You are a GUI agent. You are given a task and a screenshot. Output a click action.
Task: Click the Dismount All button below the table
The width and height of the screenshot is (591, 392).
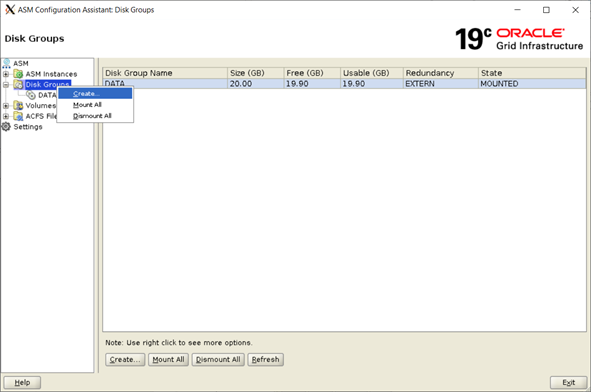pos(218,360)
